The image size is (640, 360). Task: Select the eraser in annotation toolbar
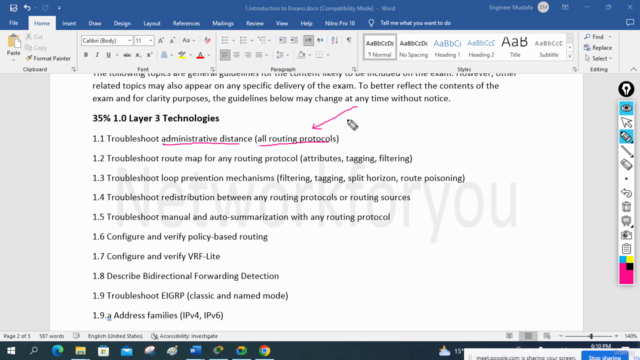click(x=626, y=164)
